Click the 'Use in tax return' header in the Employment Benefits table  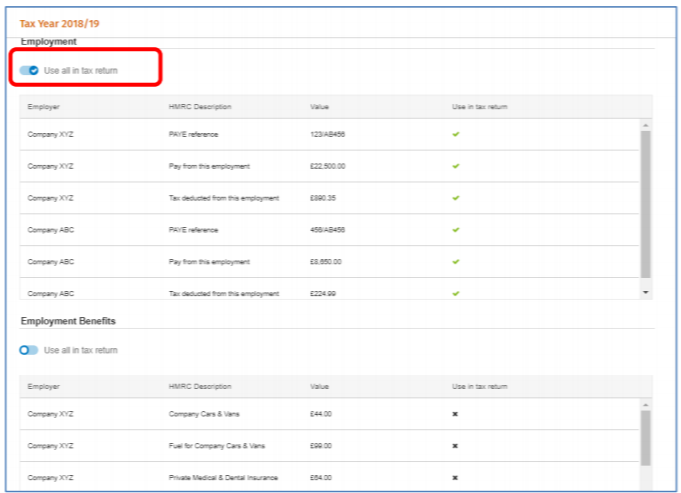[479, 387]
